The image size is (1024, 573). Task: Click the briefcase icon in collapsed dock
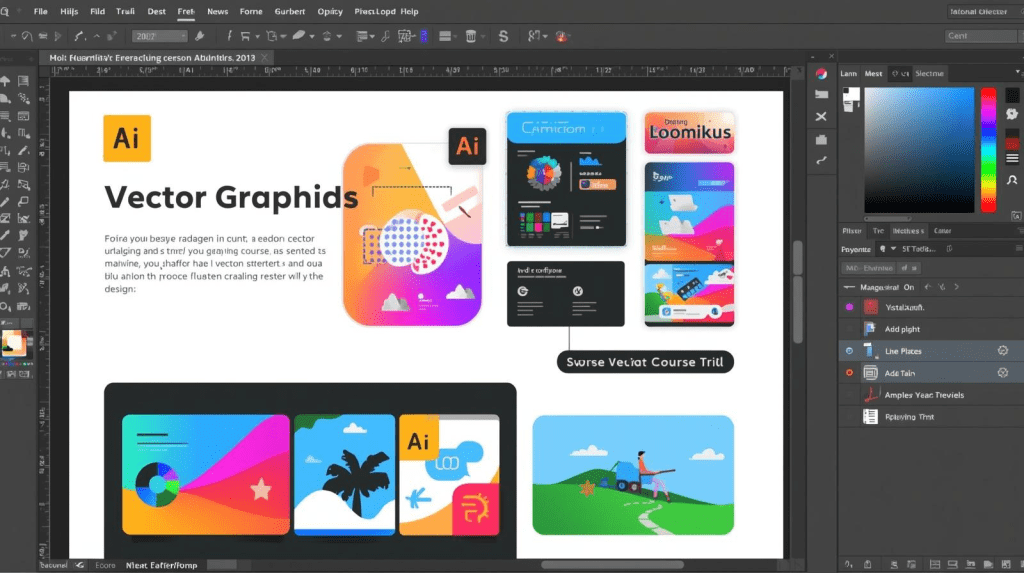(x=822, y=139)
